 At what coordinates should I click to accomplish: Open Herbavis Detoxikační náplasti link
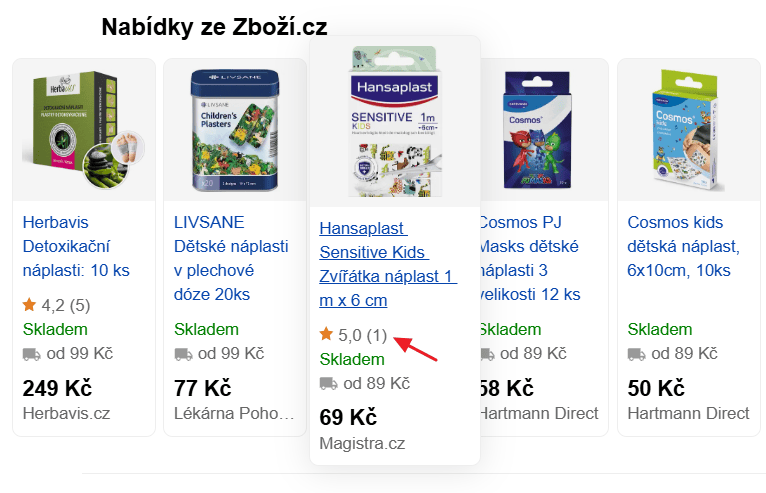click(76, 246)
